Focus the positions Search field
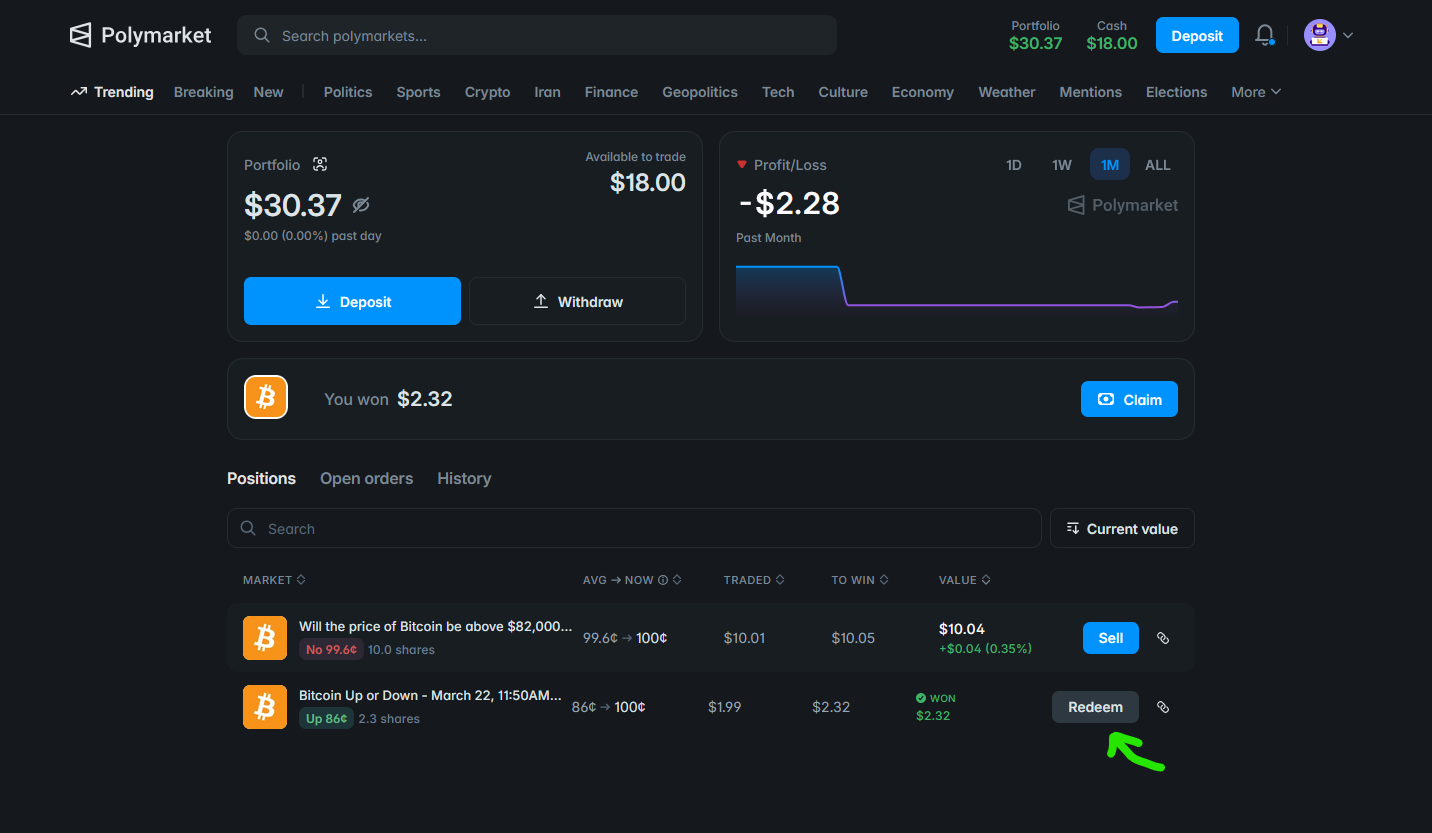 click(x=634, y=528)
